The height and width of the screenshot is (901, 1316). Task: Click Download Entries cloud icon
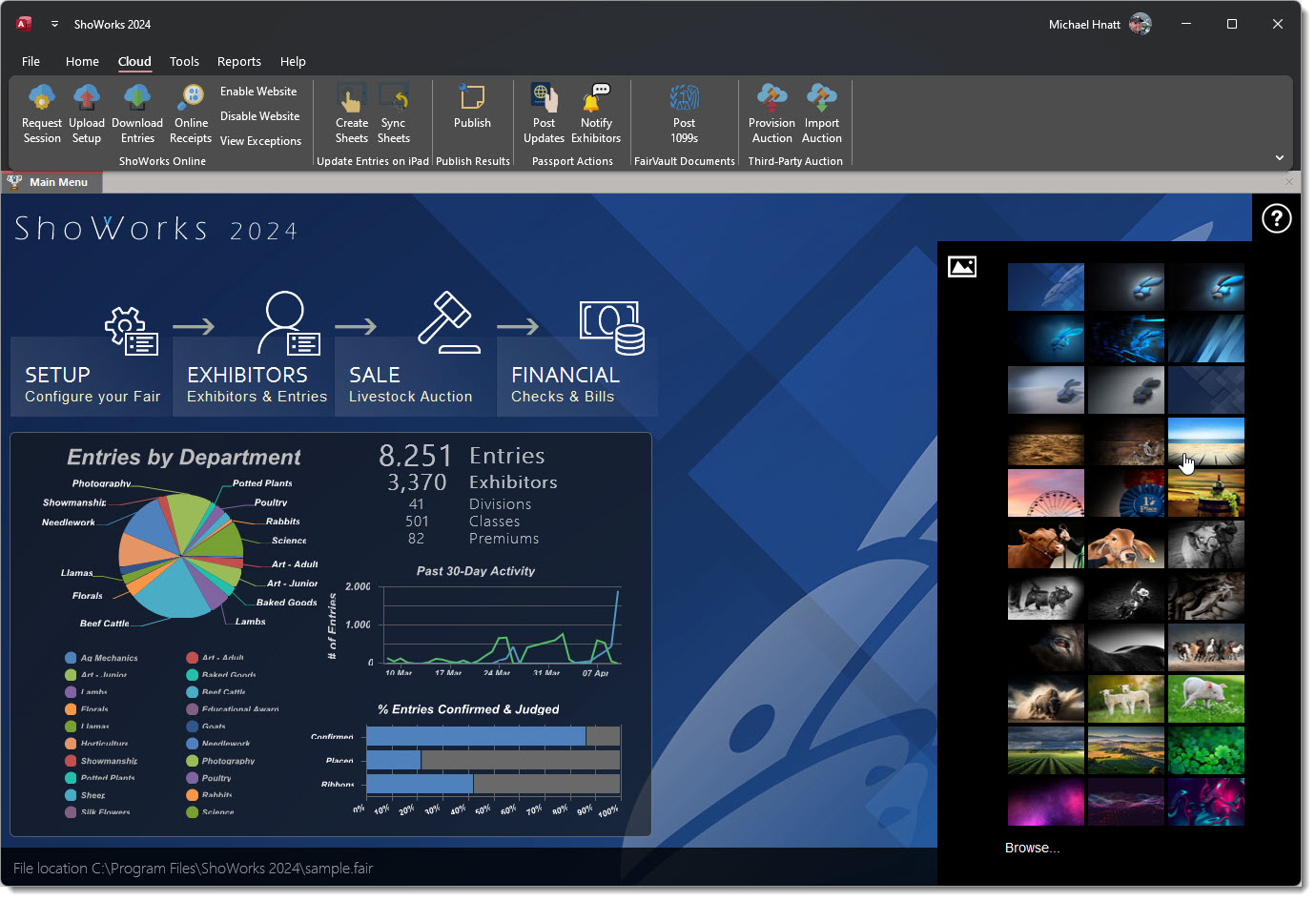click(x=137, y=98)
